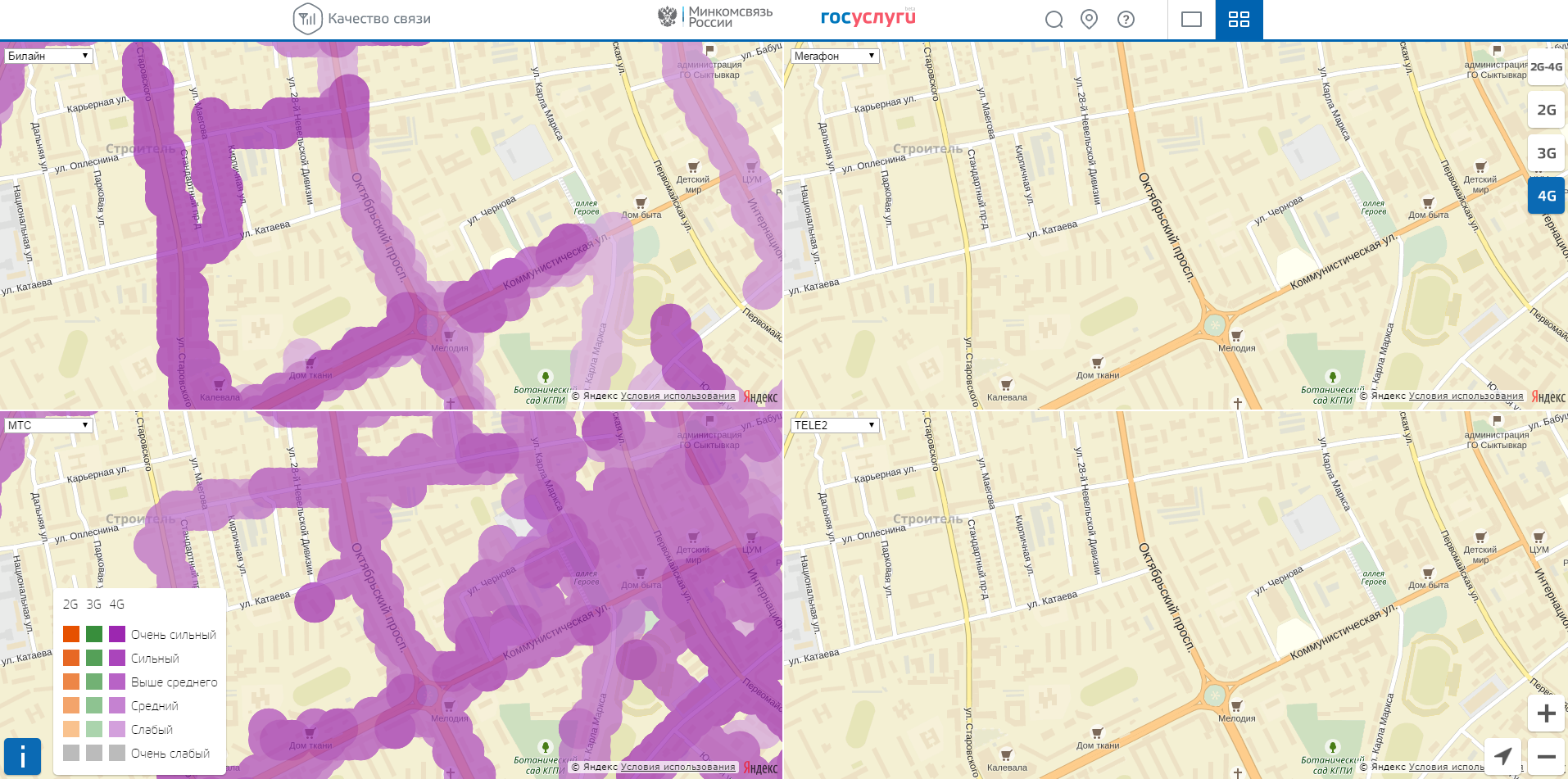Click the 4G purple Слабый swatch
Image resolution: width=1568 pixels, height=779 pixels.
[117, 729]
